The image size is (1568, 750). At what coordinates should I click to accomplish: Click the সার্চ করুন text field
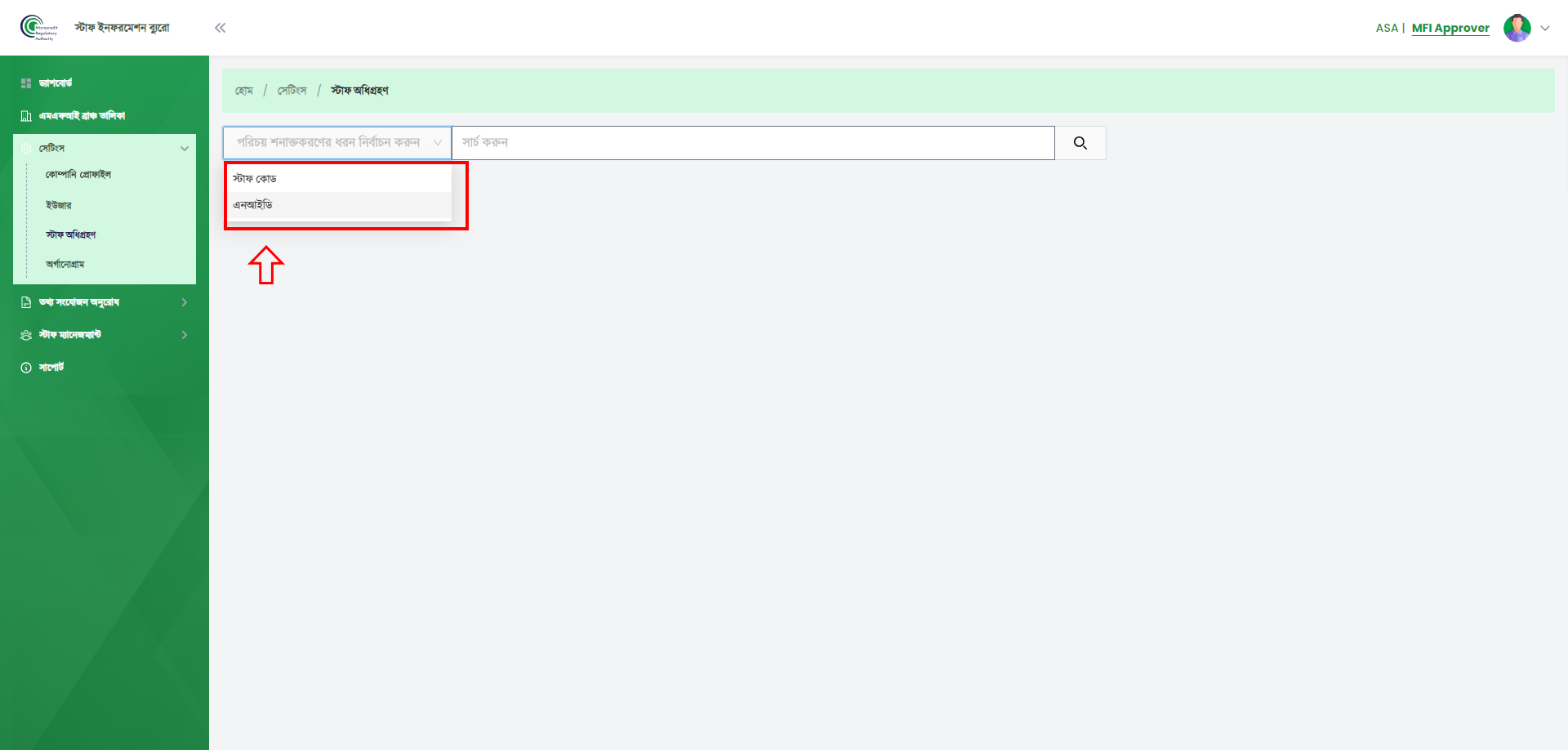point(753,143)
